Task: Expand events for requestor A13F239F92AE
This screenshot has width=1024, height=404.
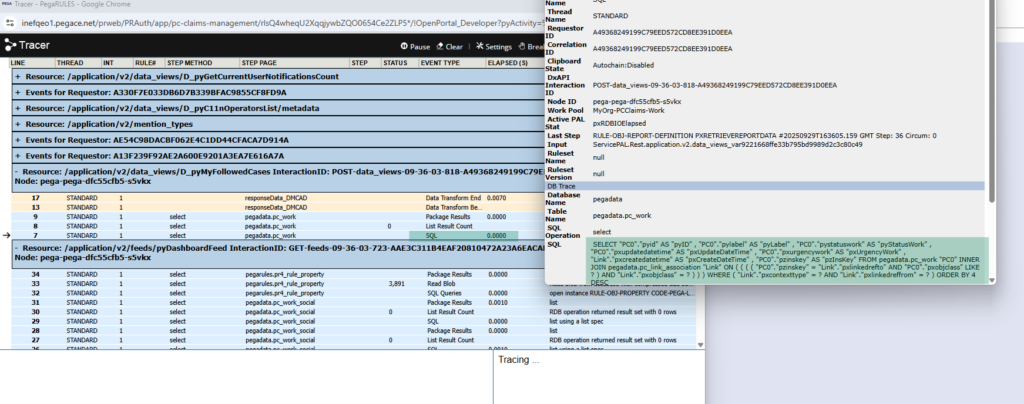Action: 18,156
